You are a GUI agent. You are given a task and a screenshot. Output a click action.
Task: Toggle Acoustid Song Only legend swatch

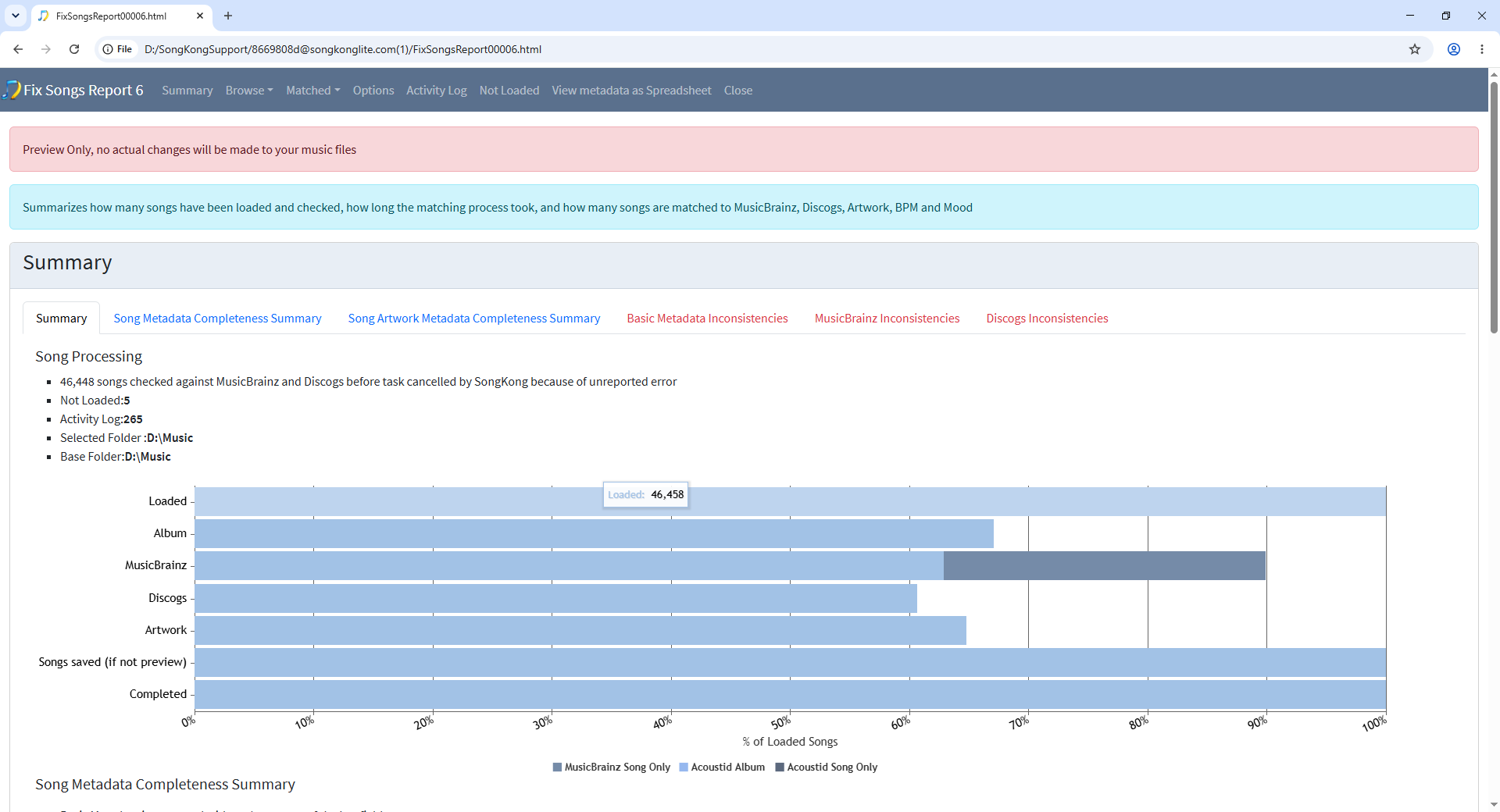click(780, 767)
